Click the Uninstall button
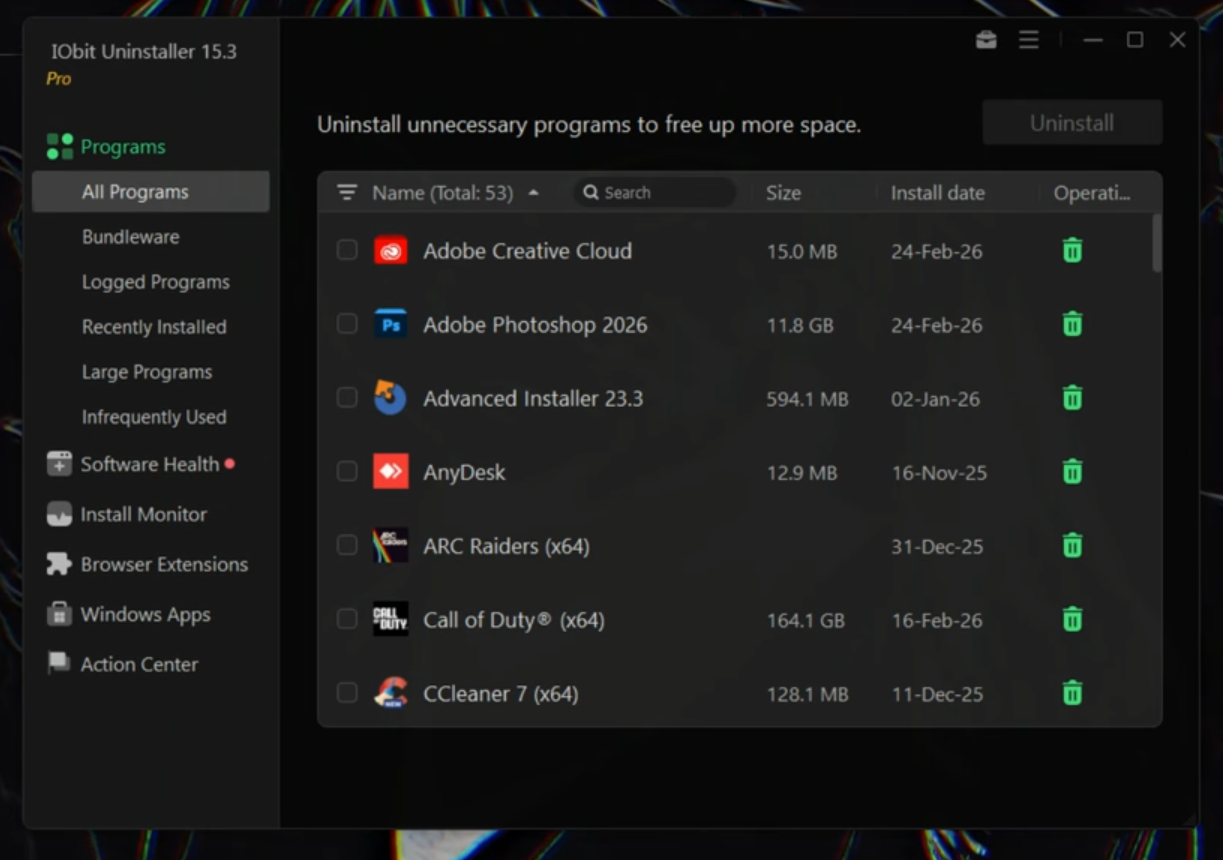Image resolution: width=1223 pixels, height=860 pixels. [x=1072, y=123]
